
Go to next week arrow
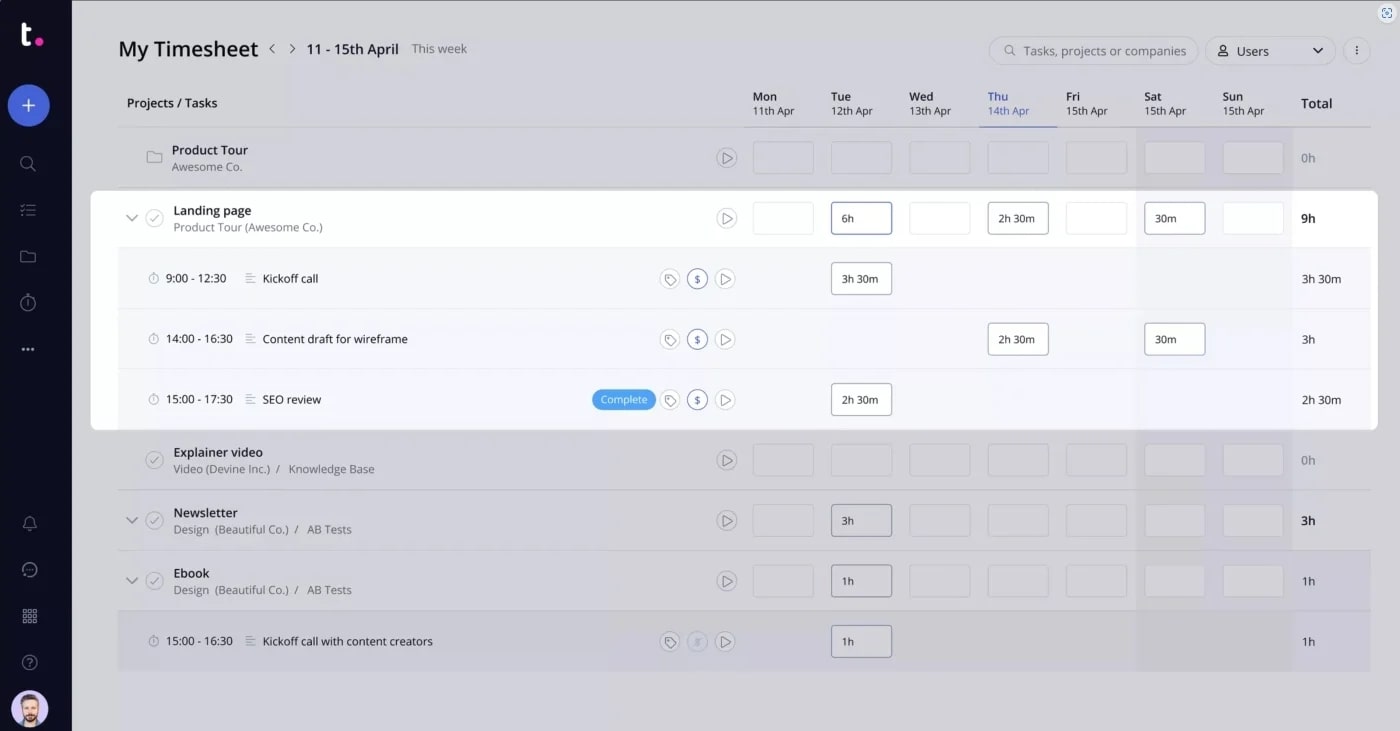click(x=292, y=49)
